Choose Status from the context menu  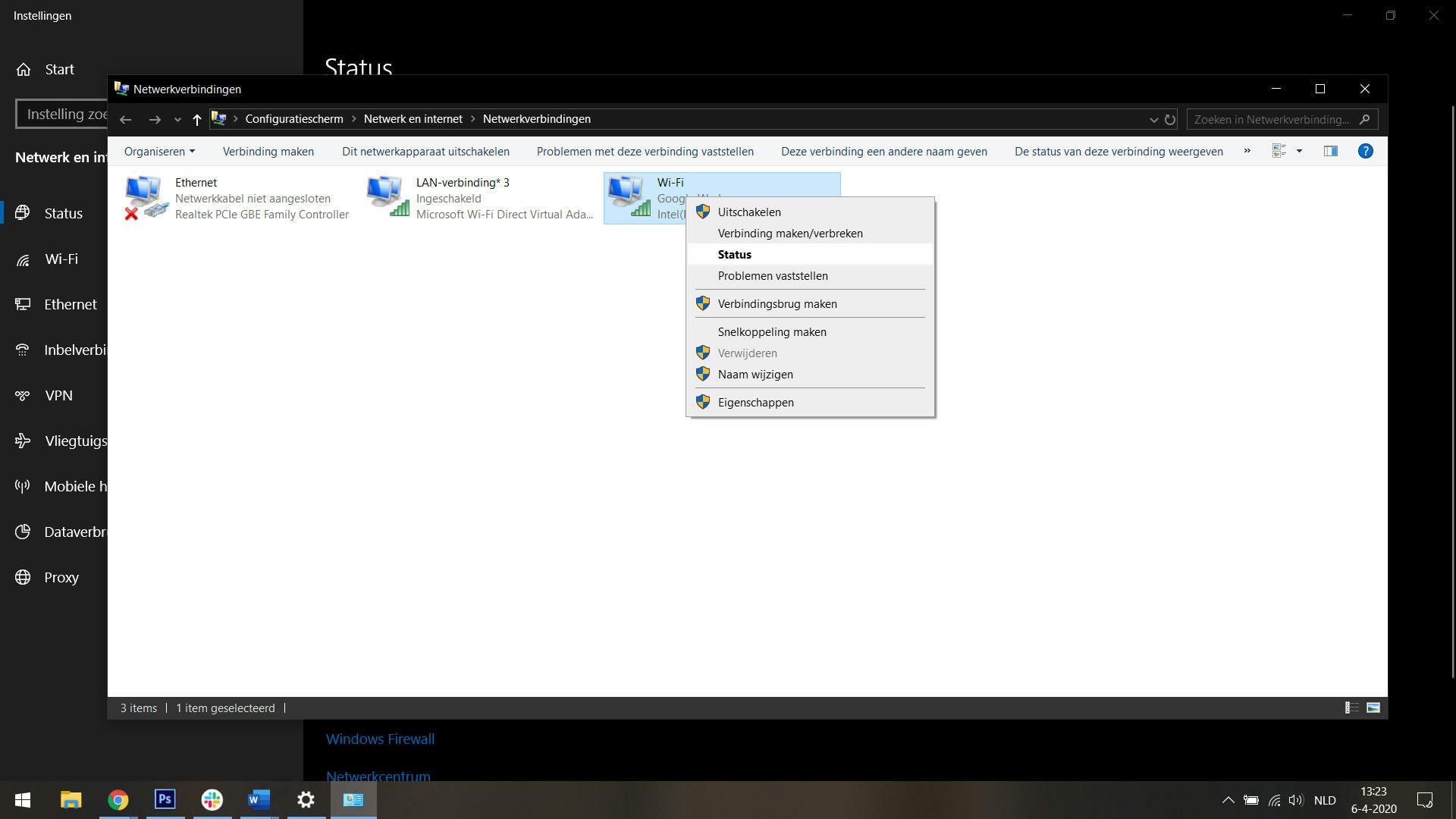click(734, 255)
